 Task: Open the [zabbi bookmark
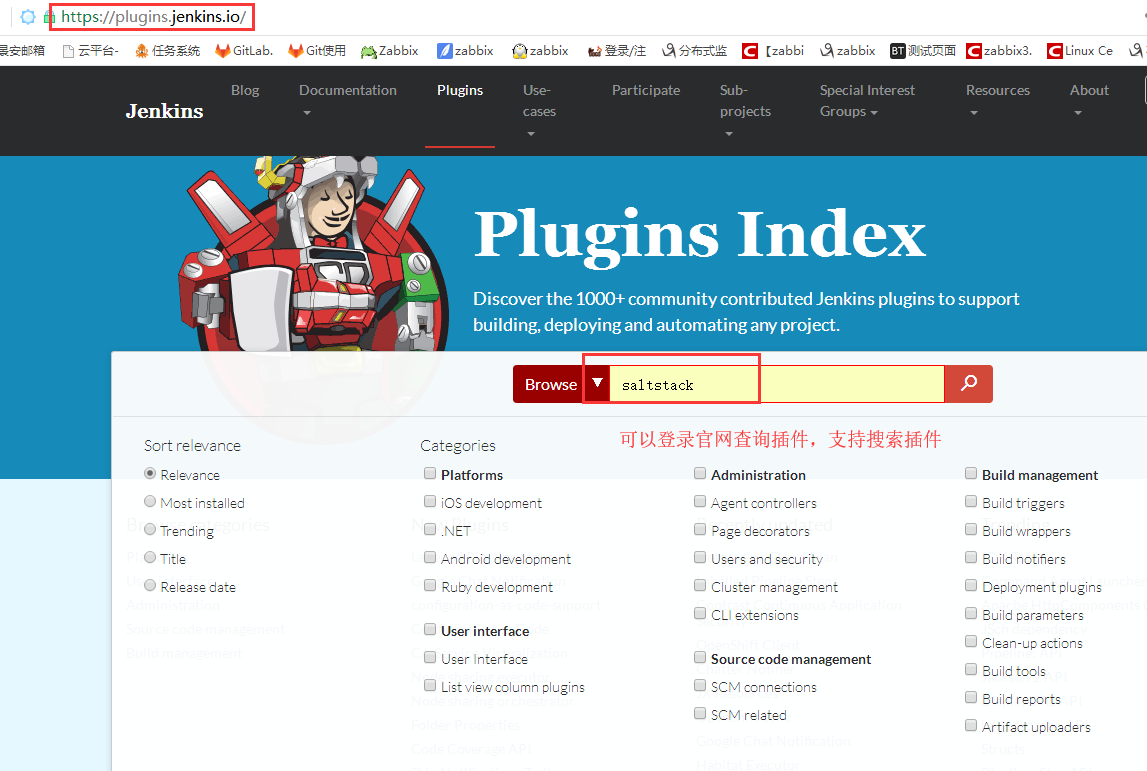[x=773, y=50]
